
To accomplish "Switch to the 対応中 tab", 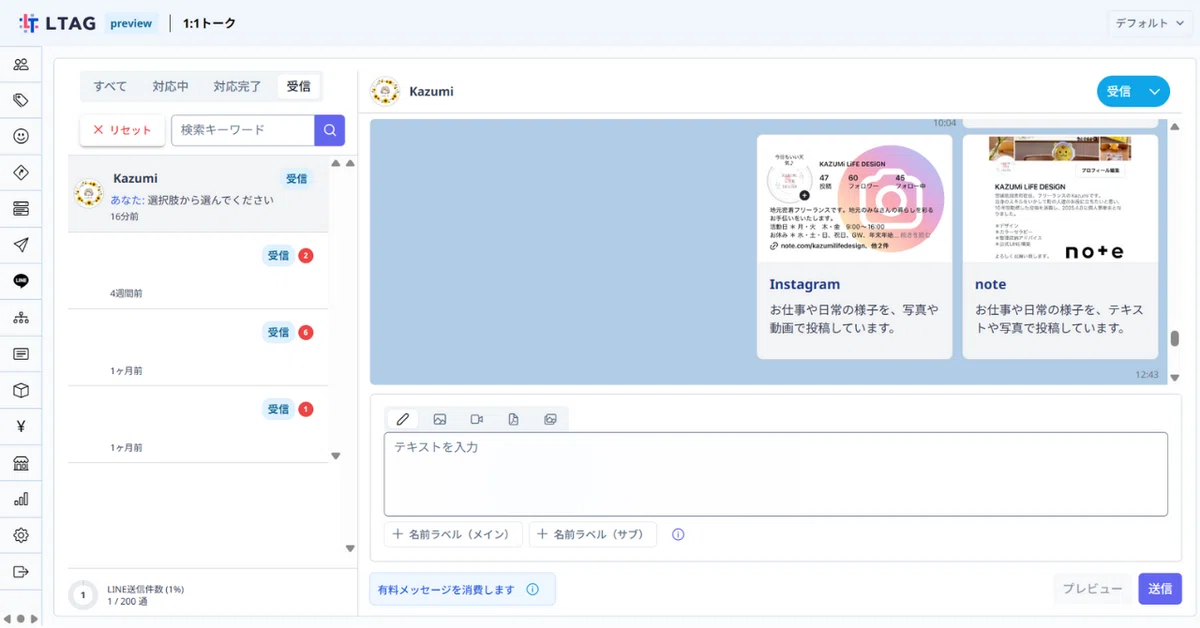I will coord(171,87).
